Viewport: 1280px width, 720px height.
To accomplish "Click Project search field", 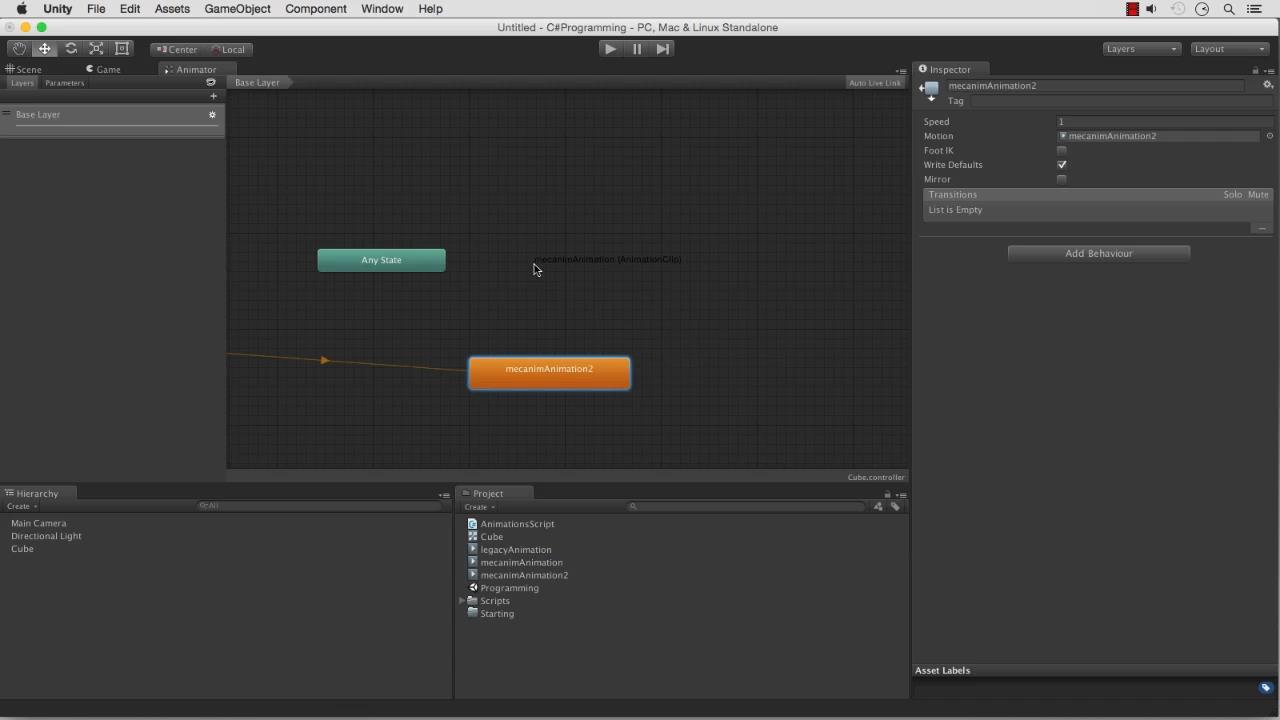I will pos(745,507).
